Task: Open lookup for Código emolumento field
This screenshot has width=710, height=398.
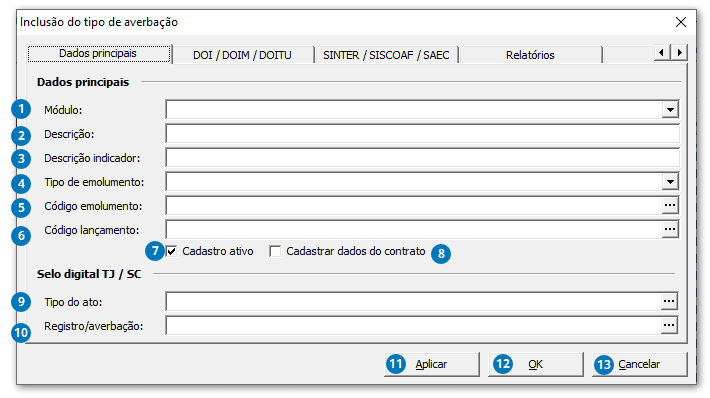Action: coord(670,206)
